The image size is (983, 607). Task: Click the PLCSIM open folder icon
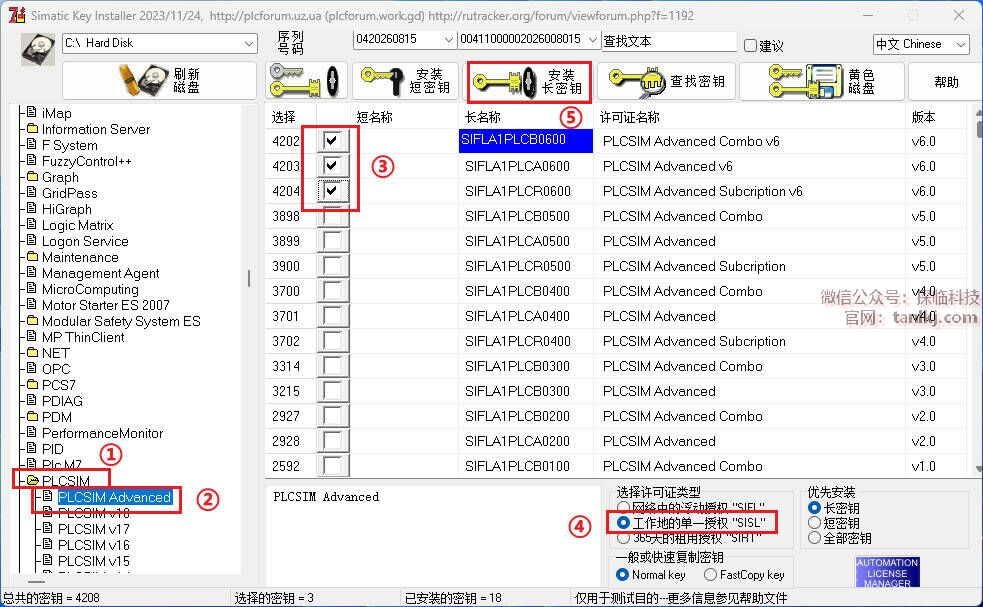33,480
